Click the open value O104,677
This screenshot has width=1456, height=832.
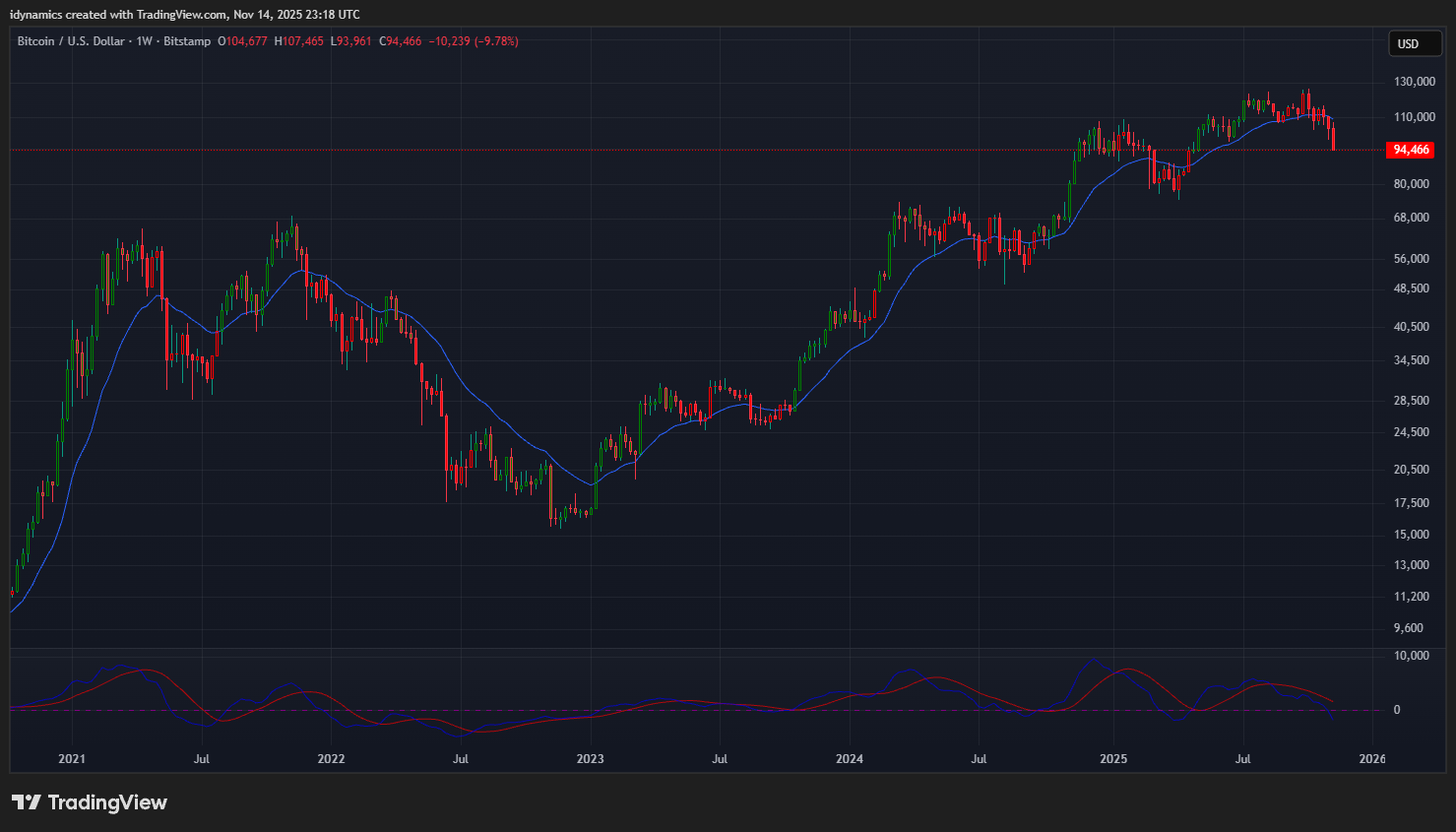[x=242, y=41]
